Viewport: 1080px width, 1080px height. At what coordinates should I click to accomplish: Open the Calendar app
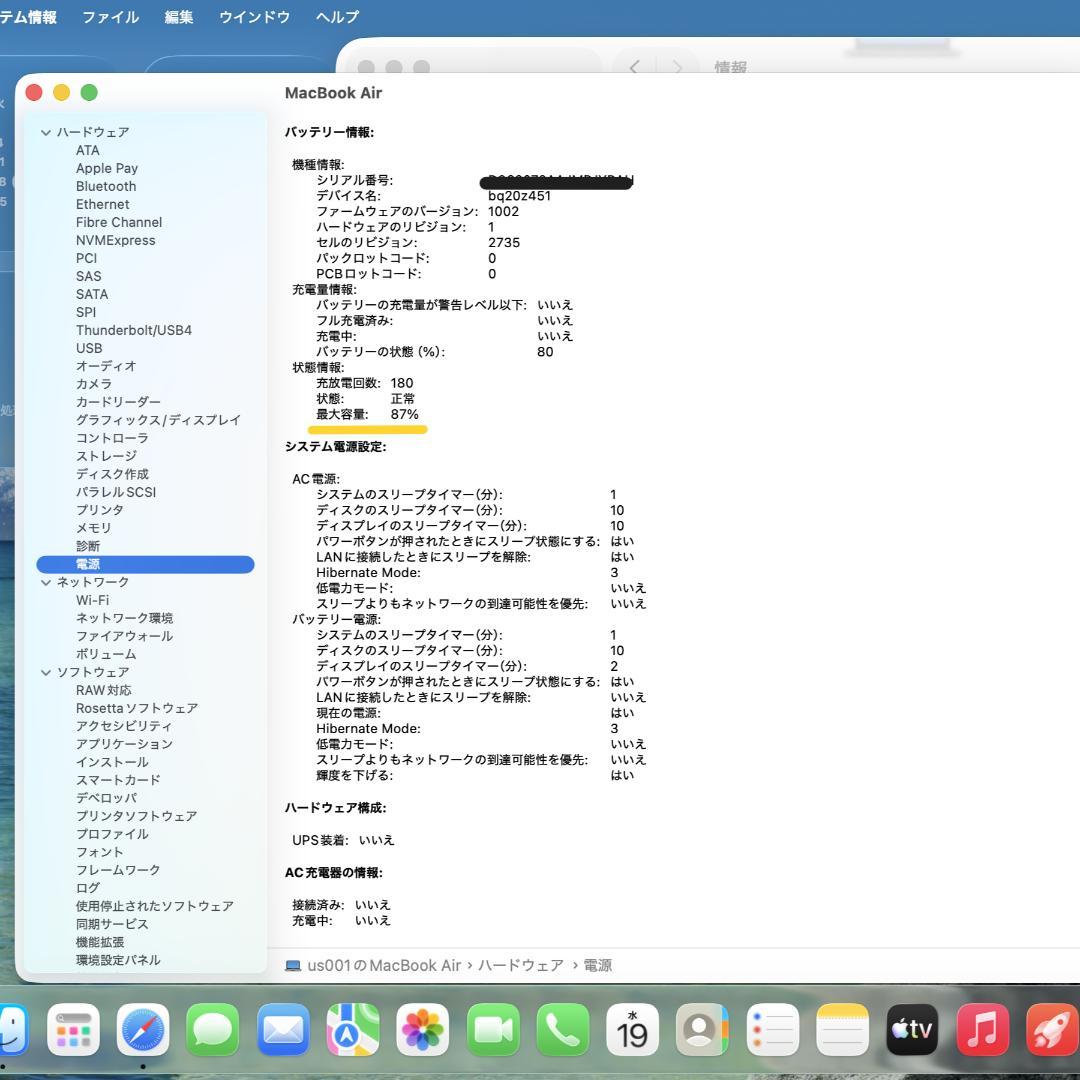click(633, 1030)
